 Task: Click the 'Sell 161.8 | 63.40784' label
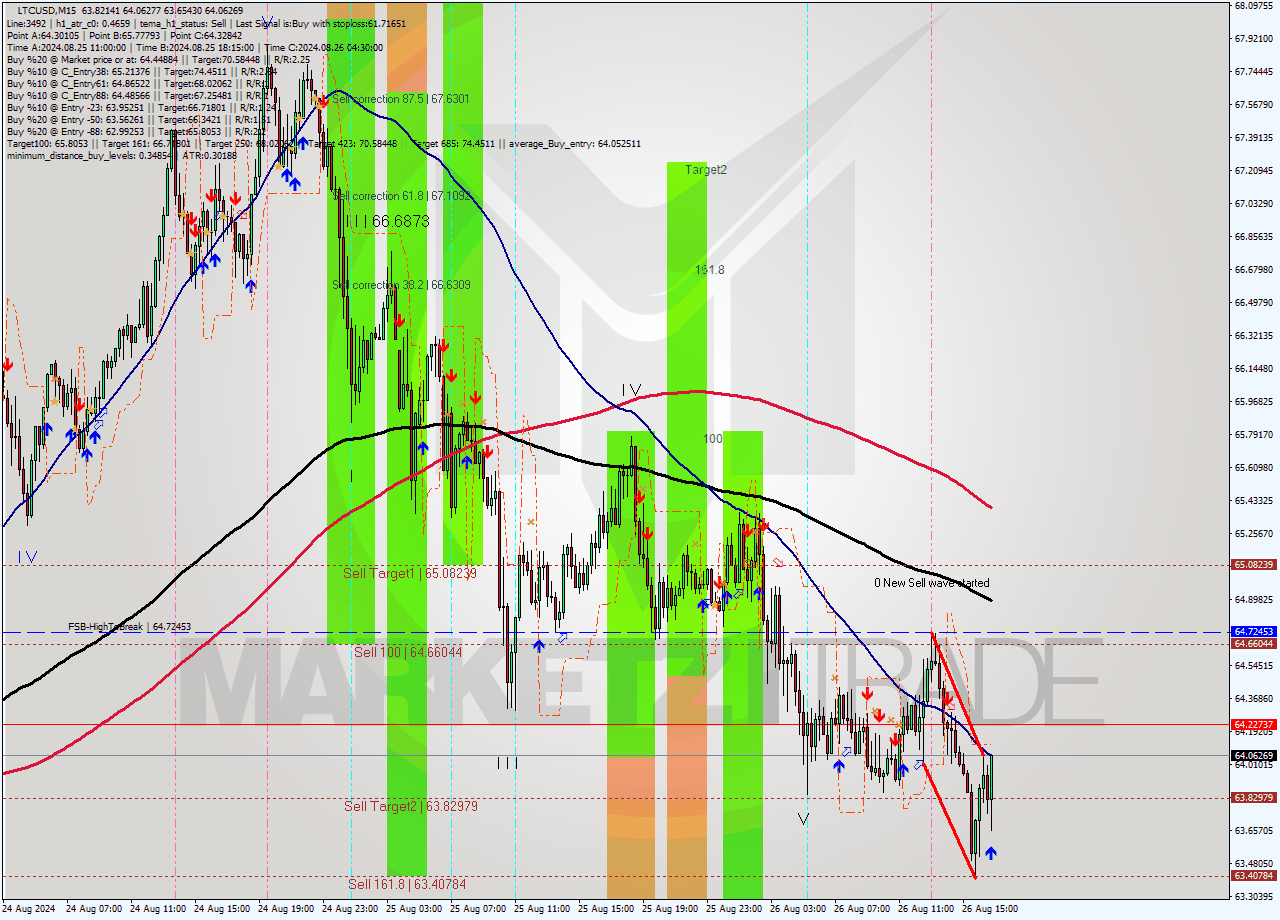click(x=407, y=884)
